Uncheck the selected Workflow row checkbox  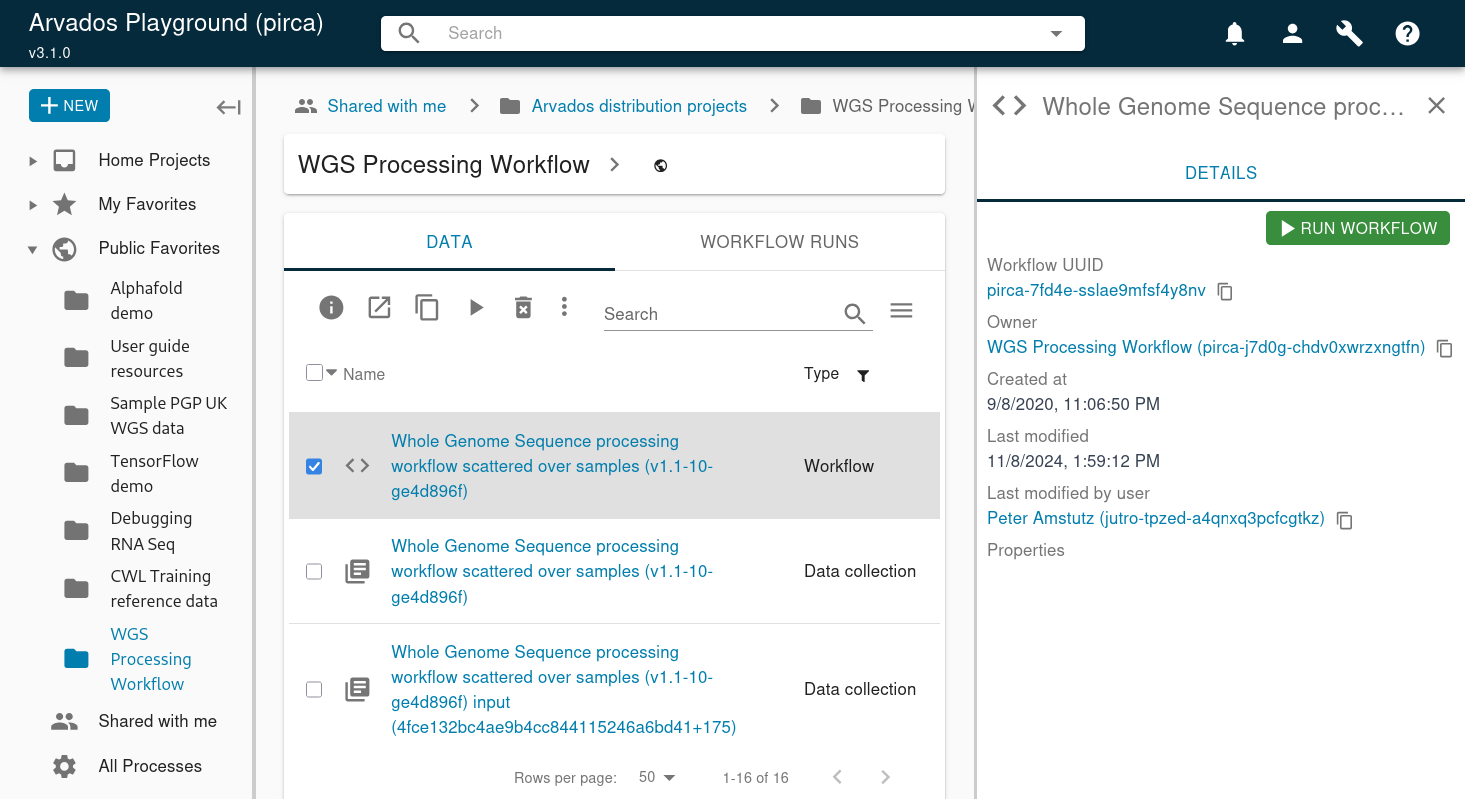314,466
